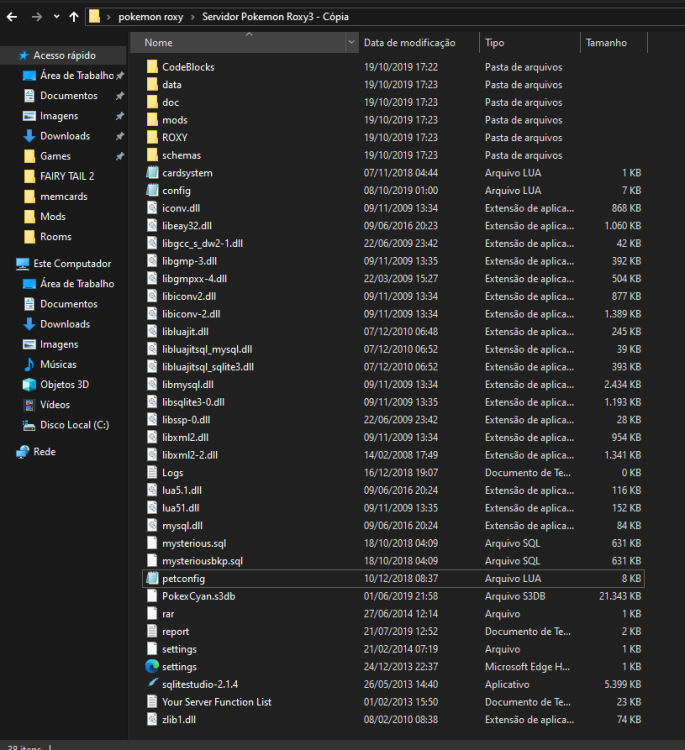Open the Nome column filter dropdown
This screenshot has height=750, width=685.
point(352,43)
